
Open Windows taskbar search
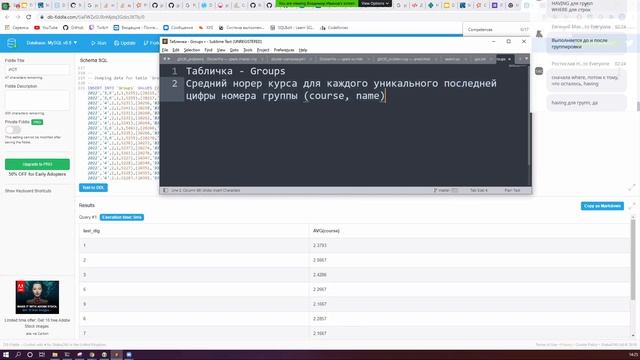coord(18,355)
